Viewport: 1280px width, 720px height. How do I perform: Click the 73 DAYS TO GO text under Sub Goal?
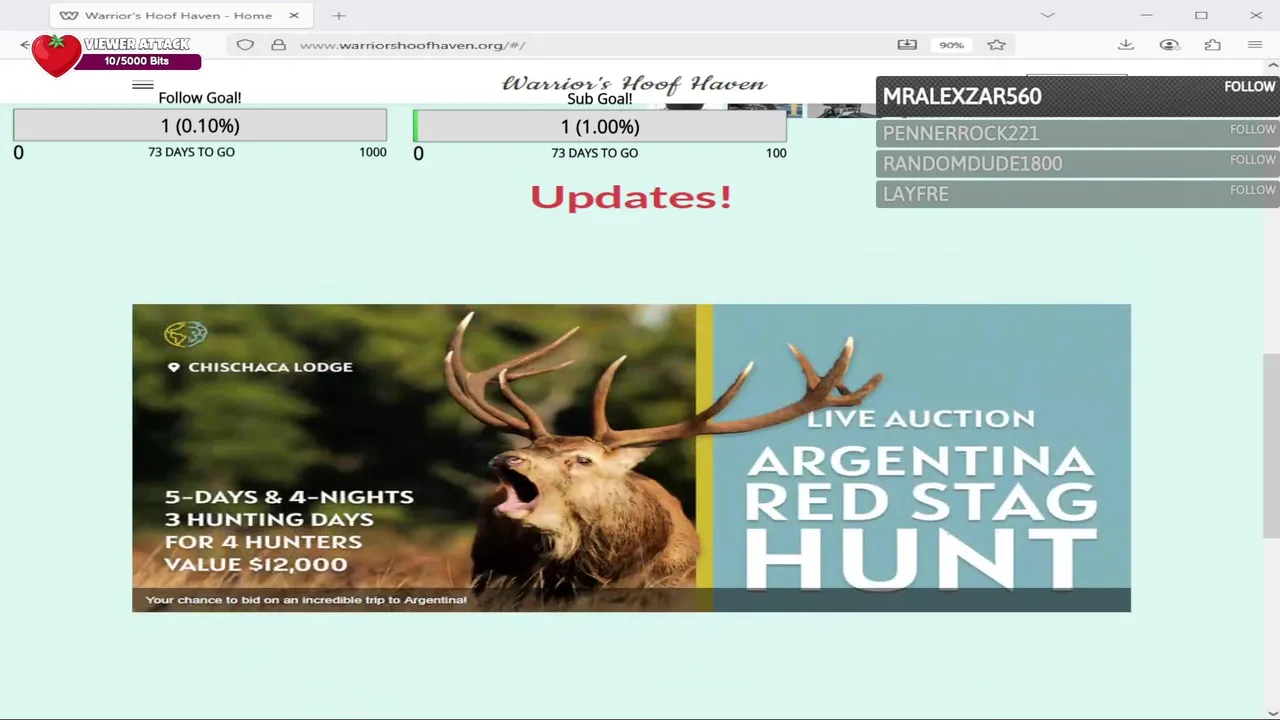click(x=594, y=153)
